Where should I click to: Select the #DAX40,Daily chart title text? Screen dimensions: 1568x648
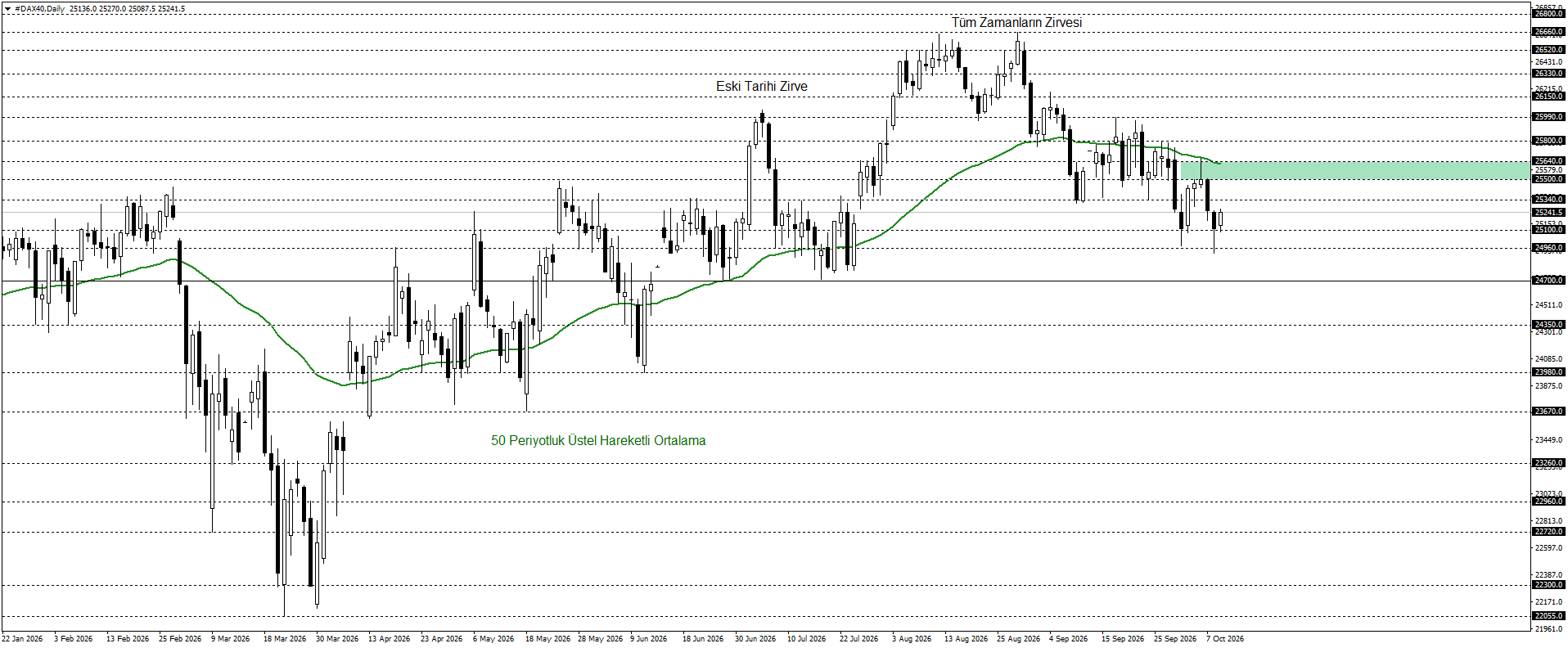40,9
